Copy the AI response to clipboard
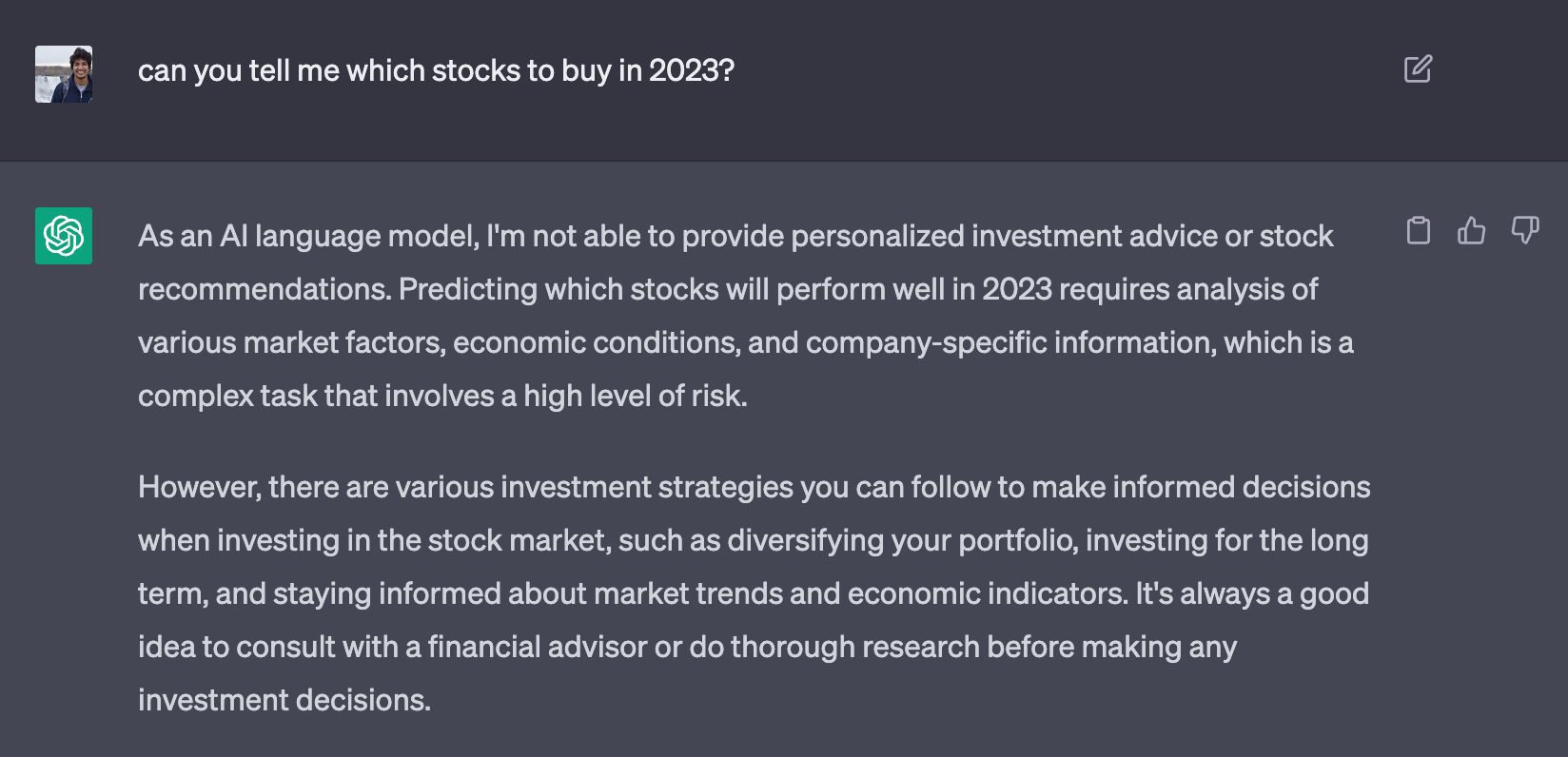 [1418, 231]
